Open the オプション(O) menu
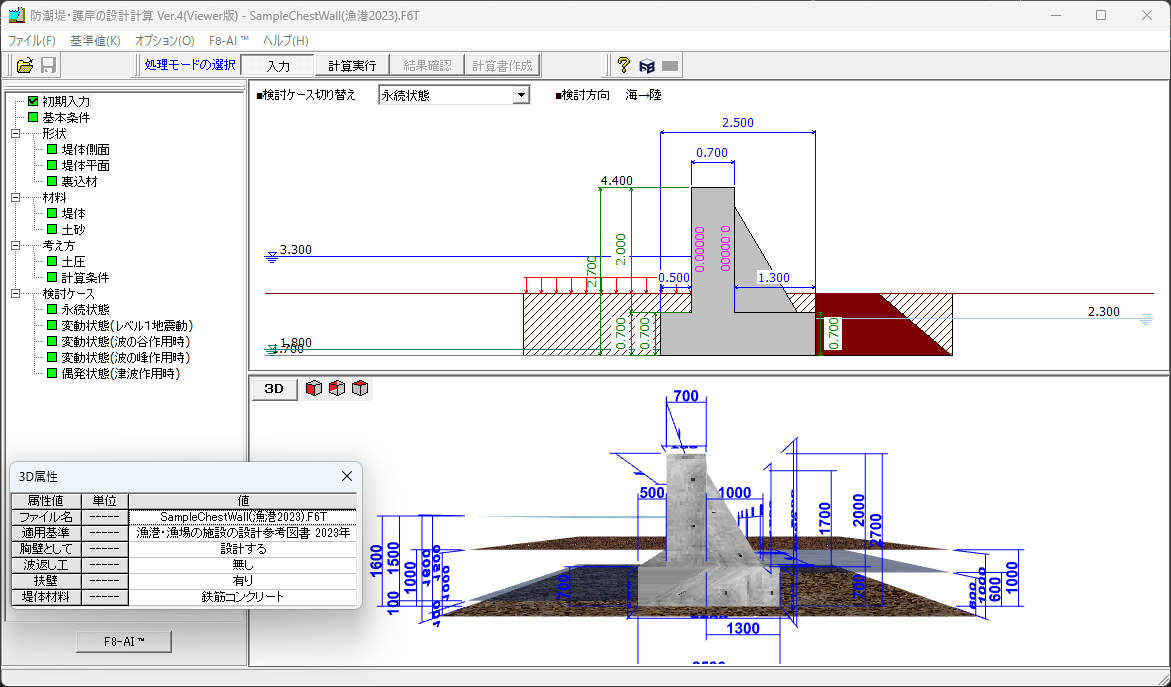This screenshot has height=687, width=1171. 165,41
